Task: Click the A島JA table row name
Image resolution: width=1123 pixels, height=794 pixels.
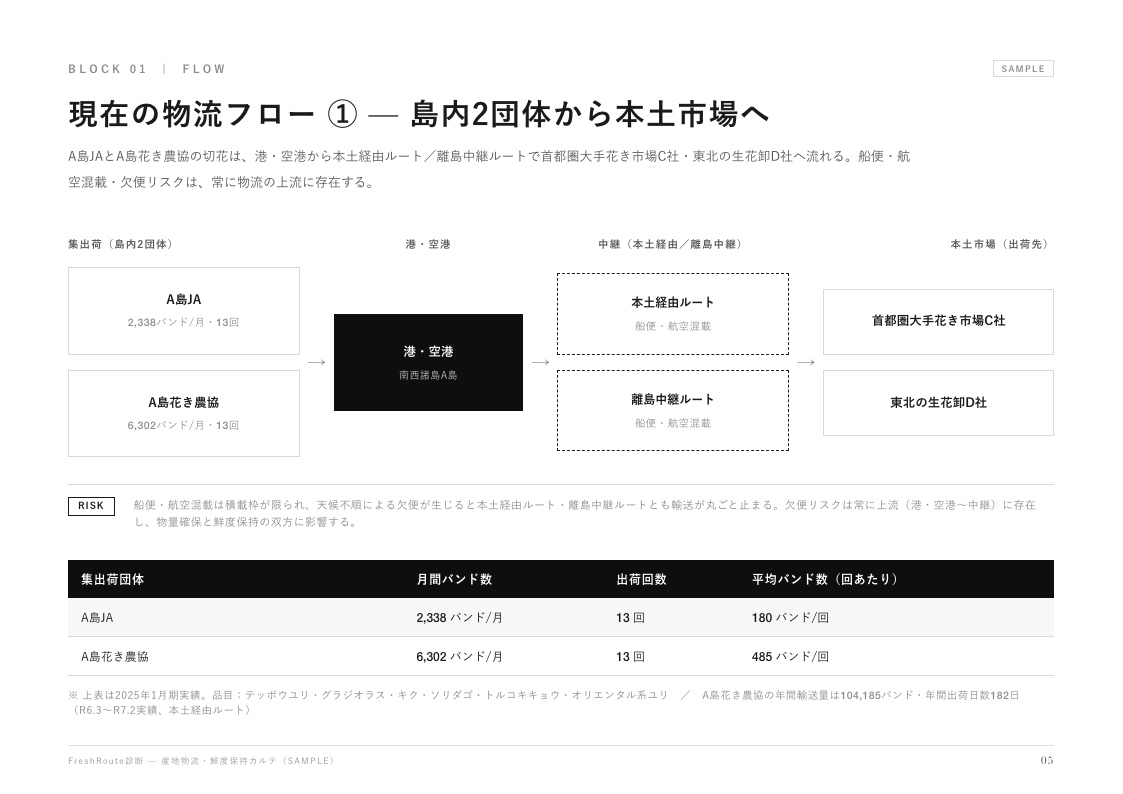Action: pos(97,617)
